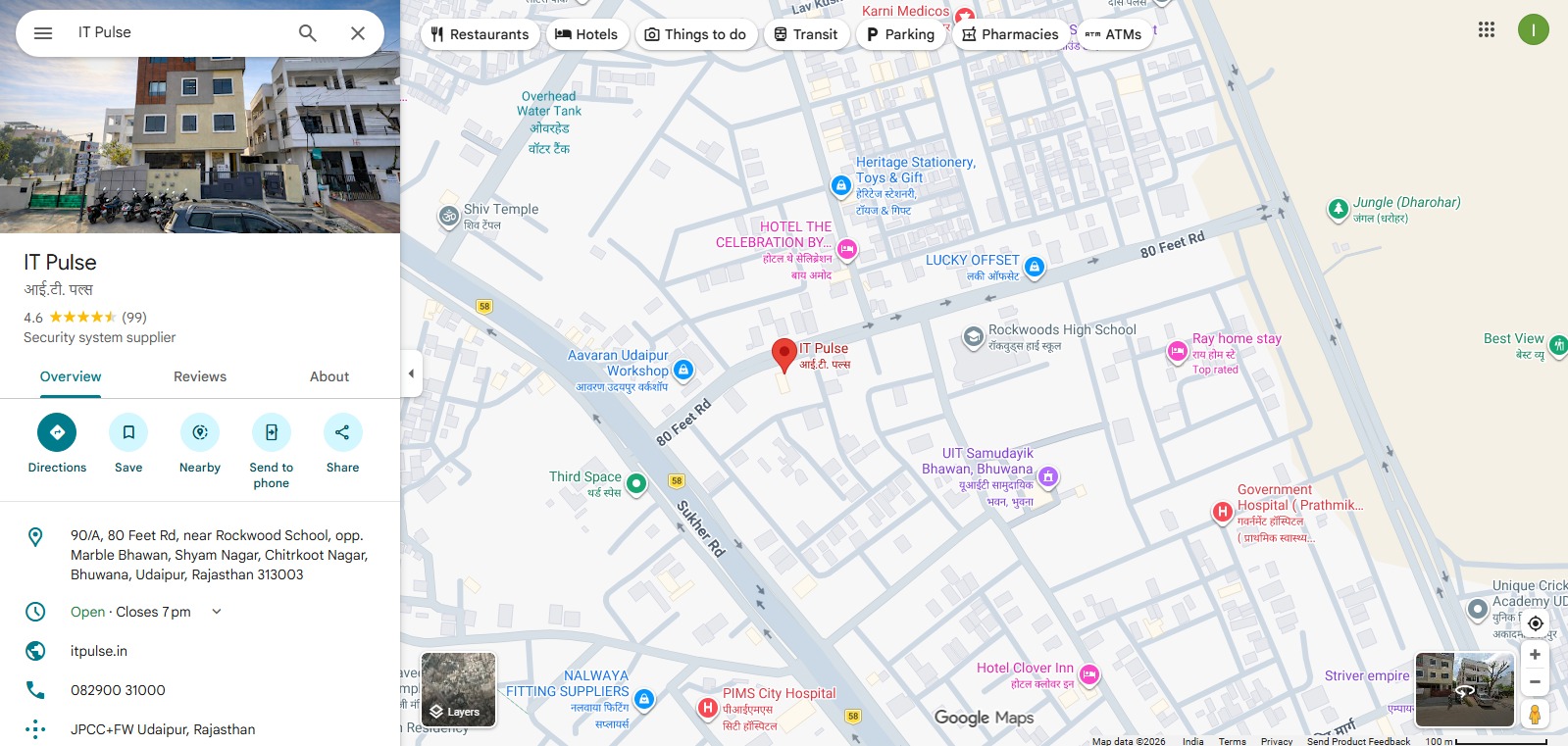Filter map by Restaurants

tap(480, 34)
